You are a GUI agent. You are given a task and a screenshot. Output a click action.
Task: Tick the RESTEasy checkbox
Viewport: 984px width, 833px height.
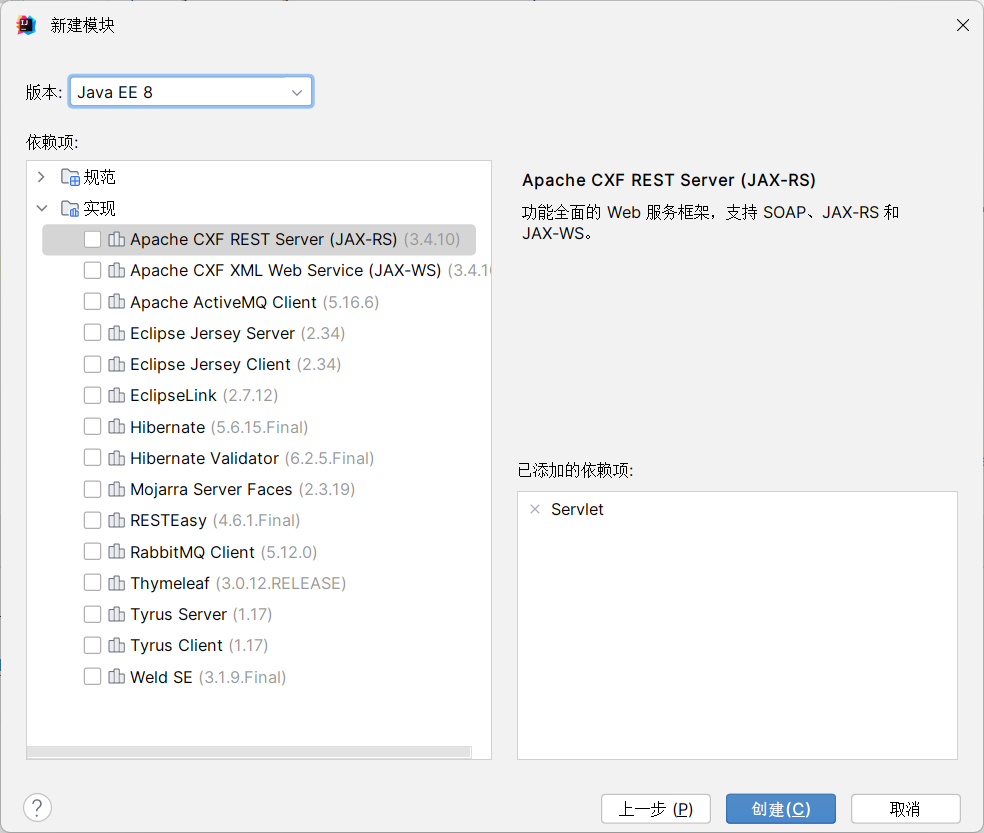click(92, 520)
